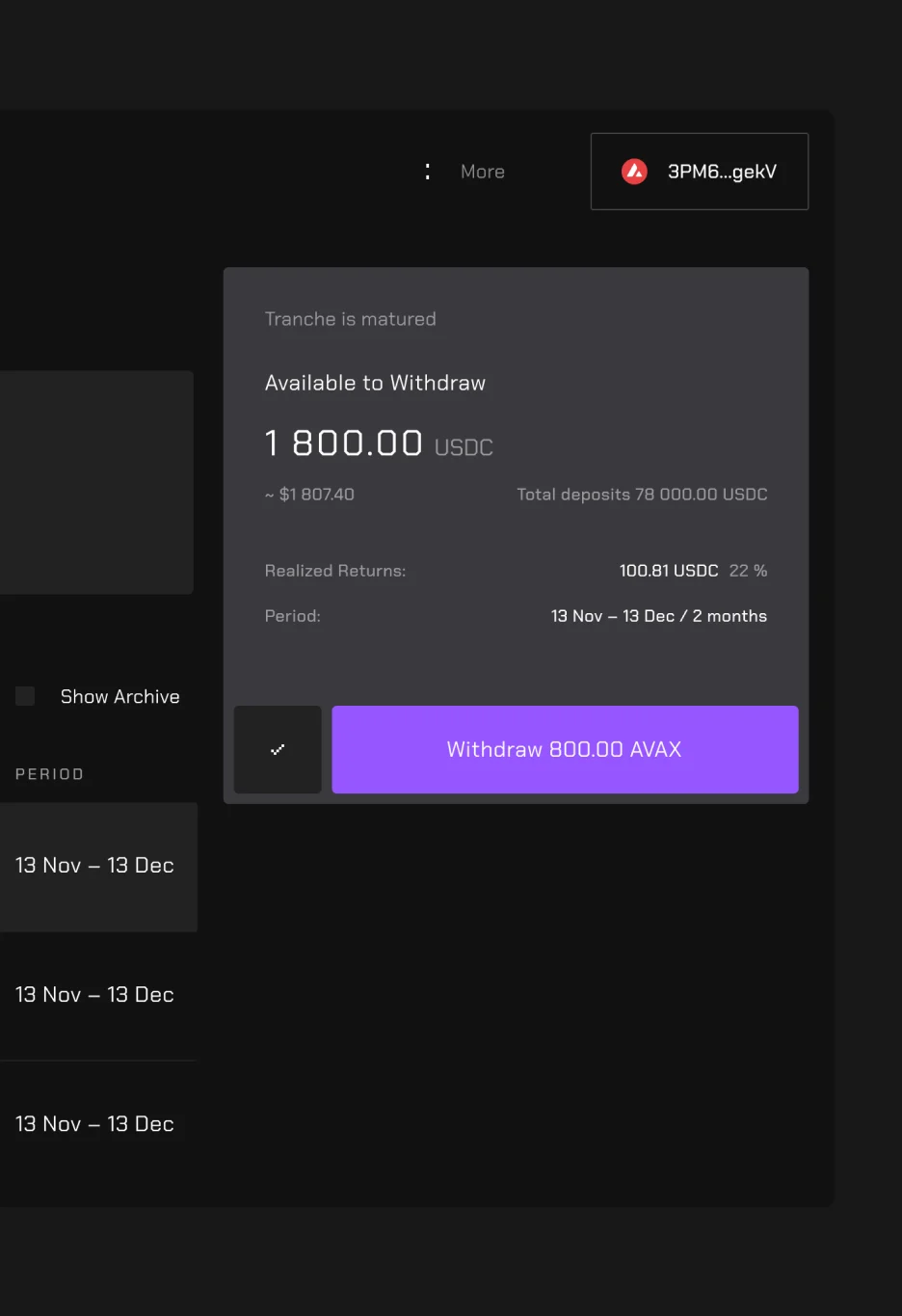902x1316 pixels.
Task: Sort by the PERIOD column header
Action: (49, 774)
